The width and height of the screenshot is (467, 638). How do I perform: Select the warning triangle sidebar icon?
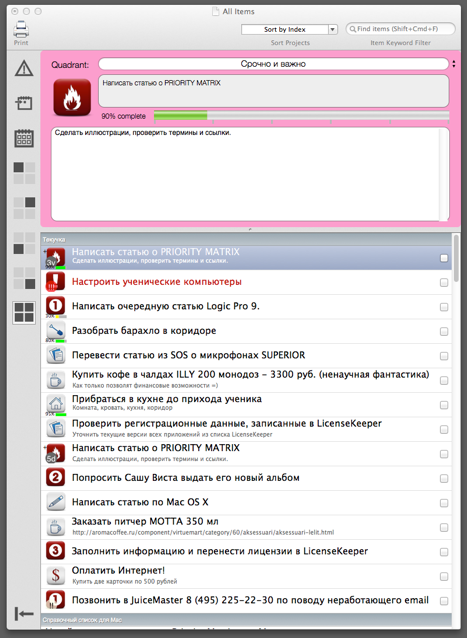click(x=24, y=68)
